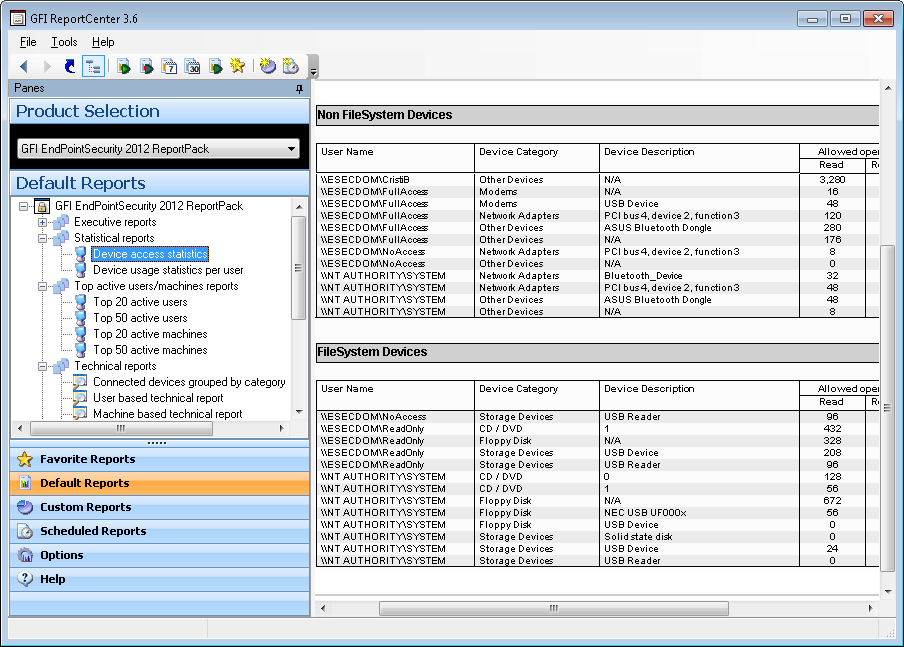Click the lock icon of the ReportPack root
This screenshot has height=647, width=904.
42,206
